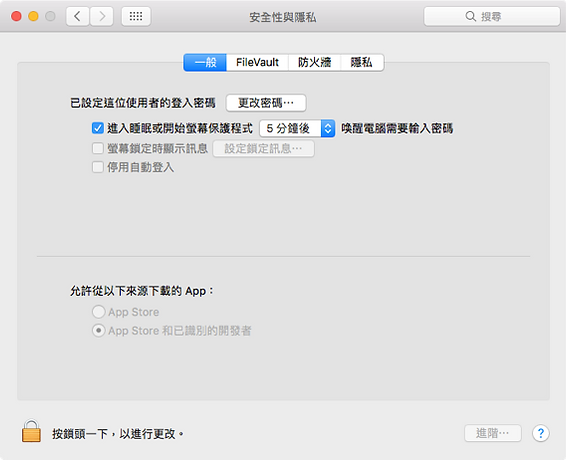Open the 5 分鐘後 delay dropdown

click(x=297, y=128)
